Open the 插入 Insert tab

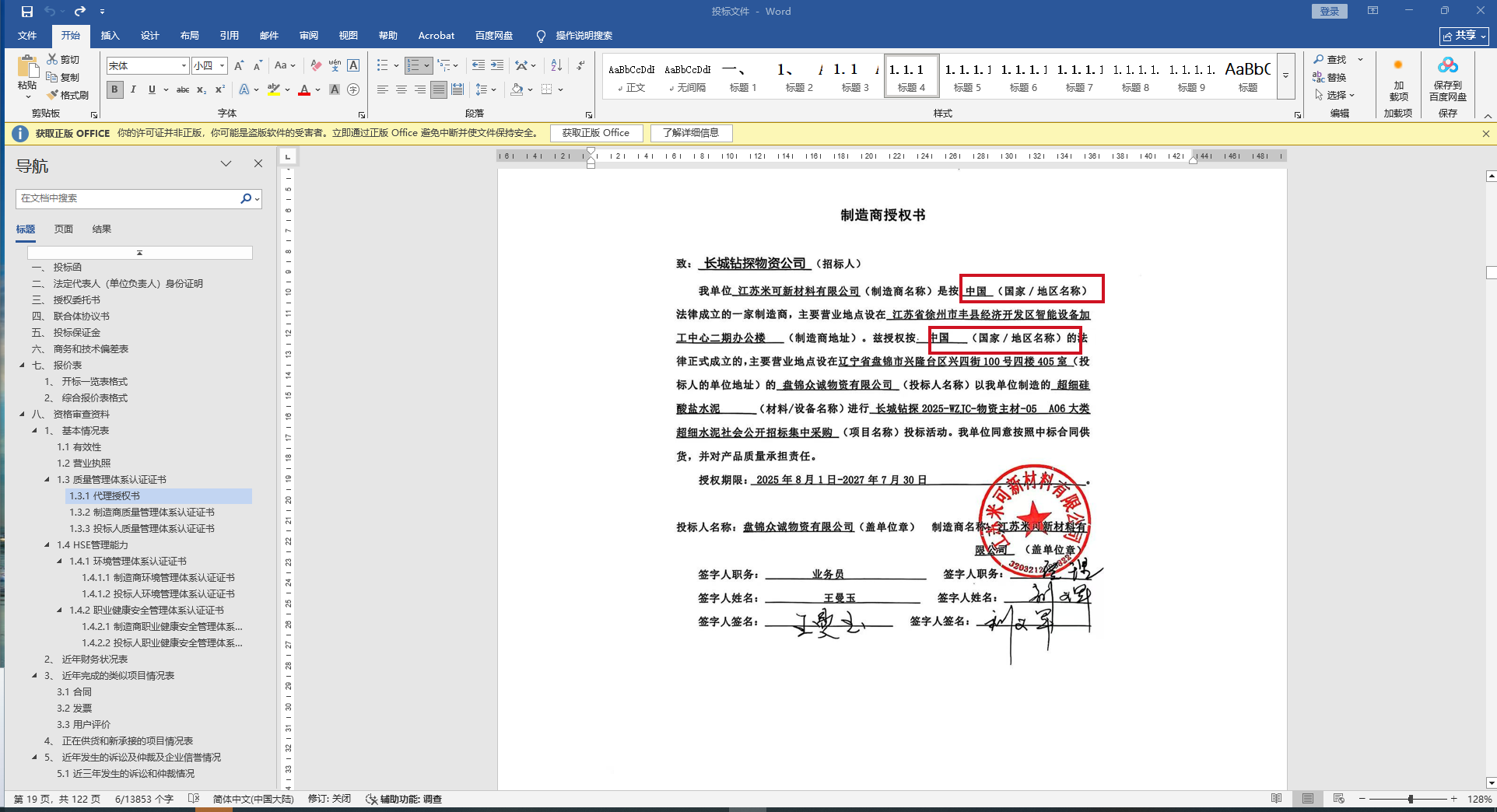(x=110, y=36)
